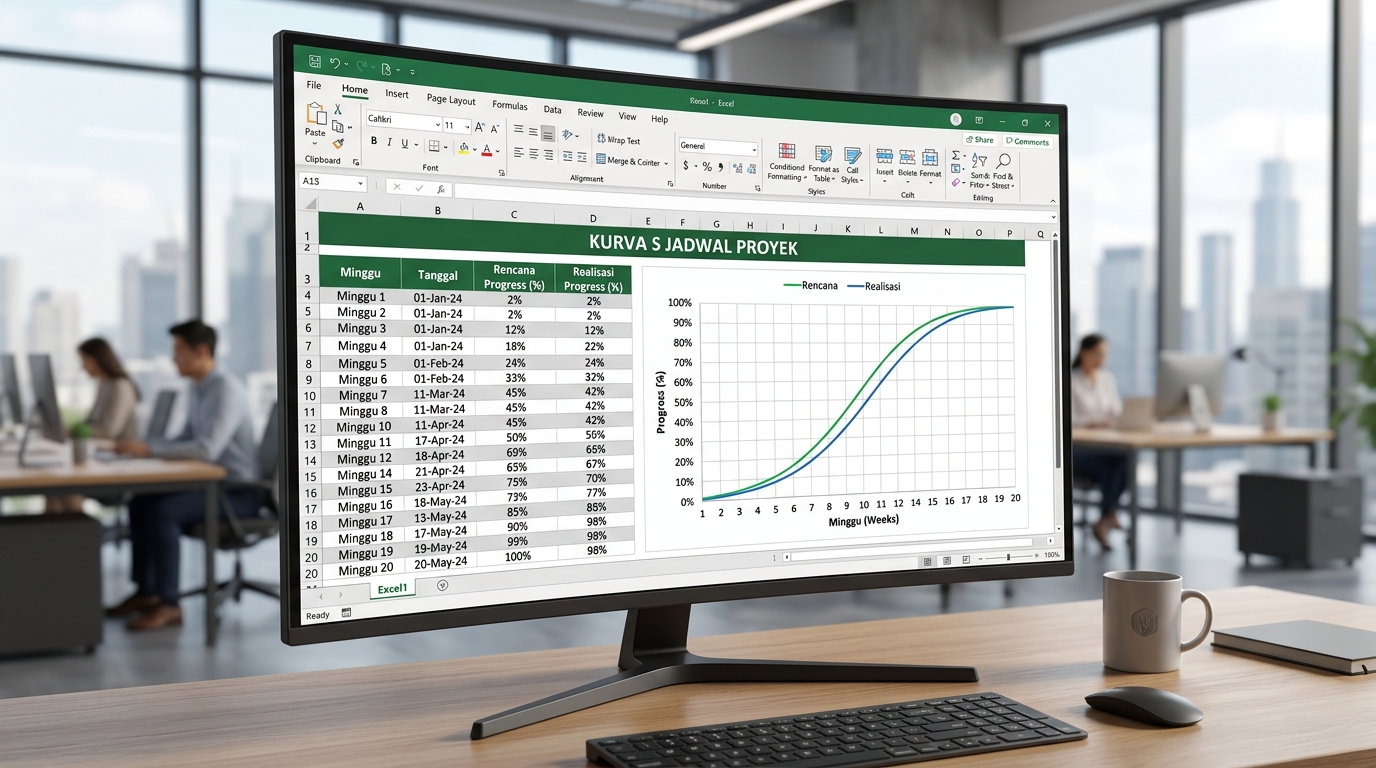This screenshot has width=1376, height=768.
Task: Switch to the Formulas tab
Action: (510, 105)
